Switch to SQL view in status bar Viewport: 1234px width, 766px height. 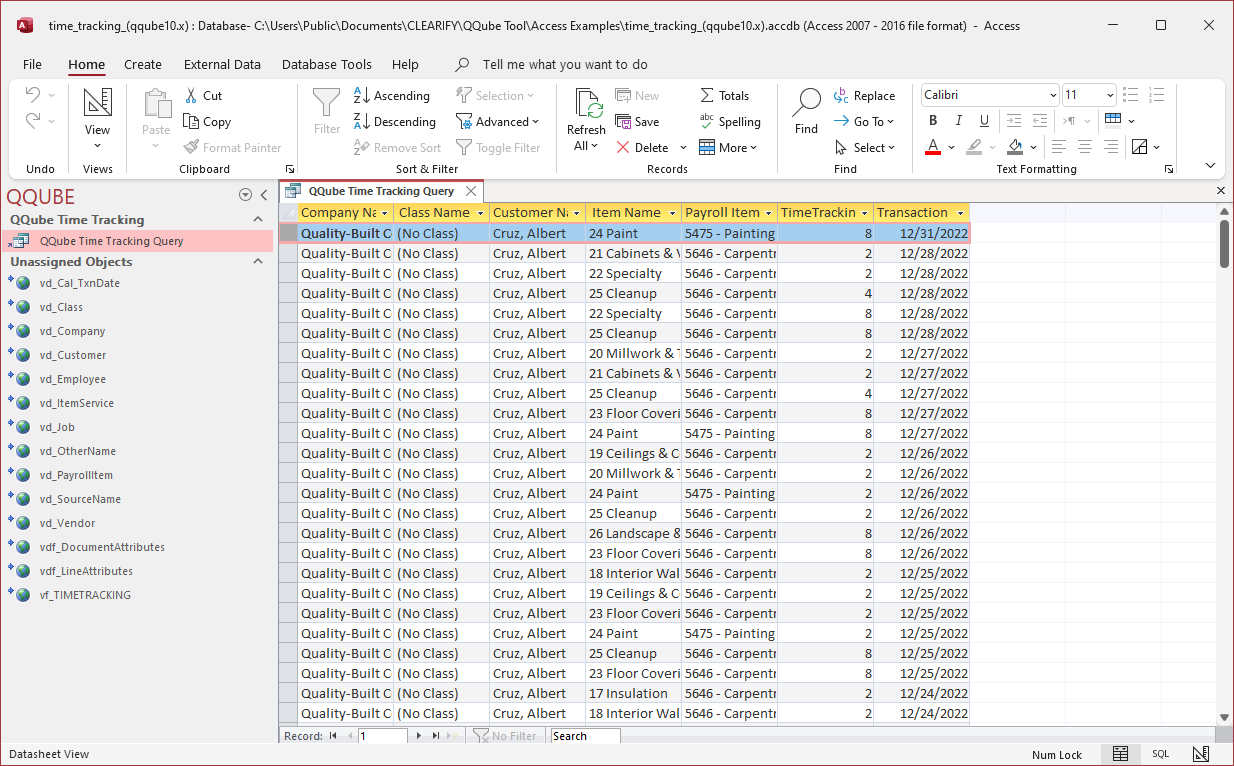[1160, 754]
